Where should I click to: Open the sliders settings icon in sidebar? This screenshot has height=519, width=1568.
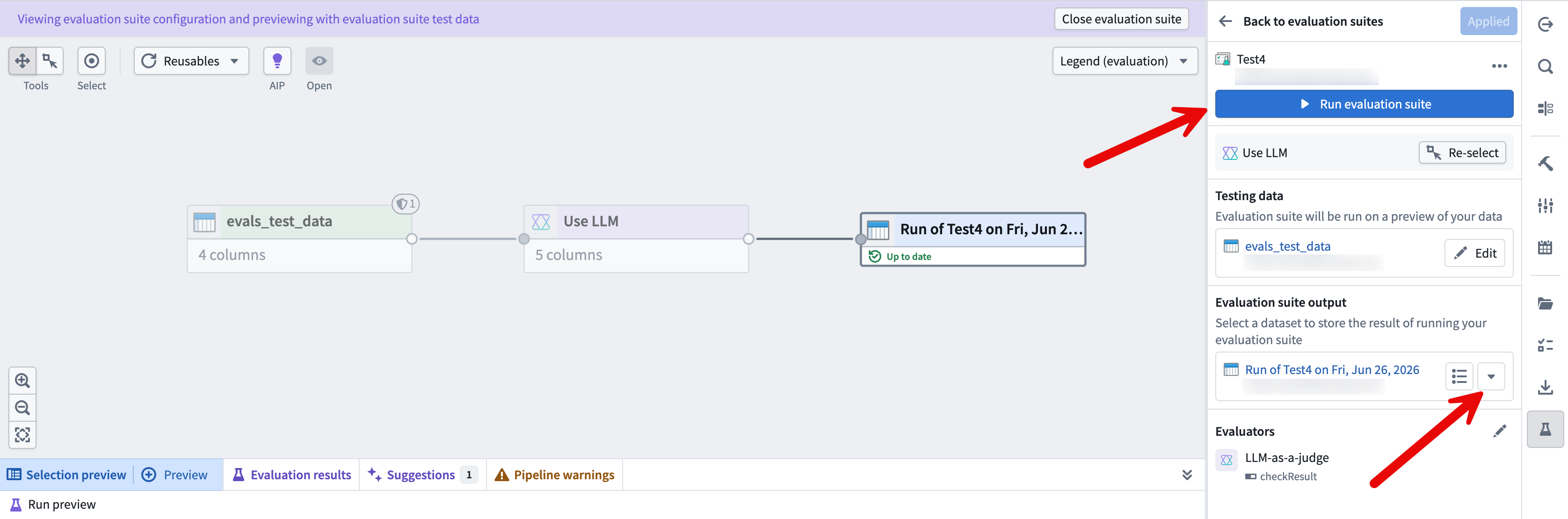point(1545,206)
